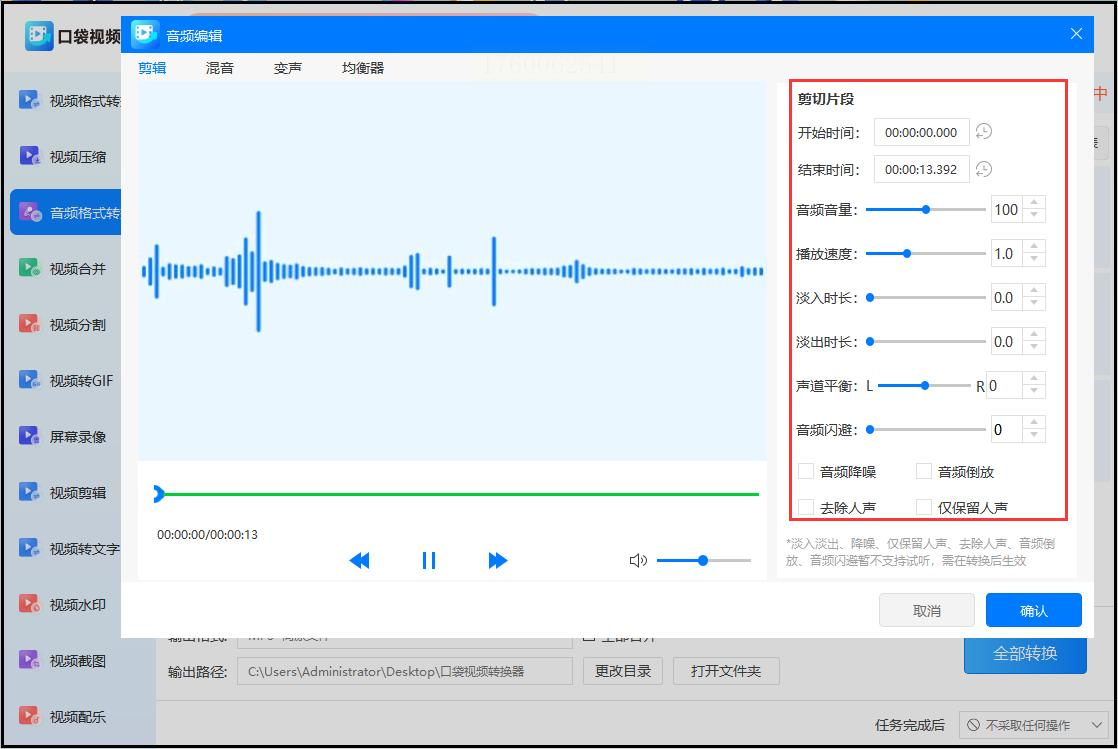Set start time with the 开始时间 clock icon
Viewport: 1118px width, 749px height.
[x=984, y=132]
